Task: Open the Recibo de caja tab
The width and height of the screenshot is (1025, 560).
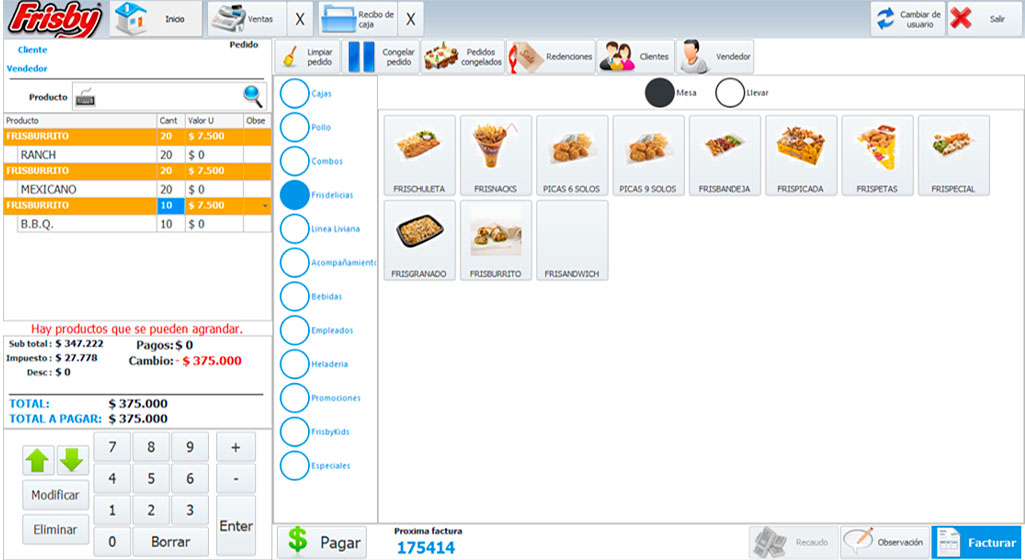Action: pyautogui.click(x=358, y=19)
